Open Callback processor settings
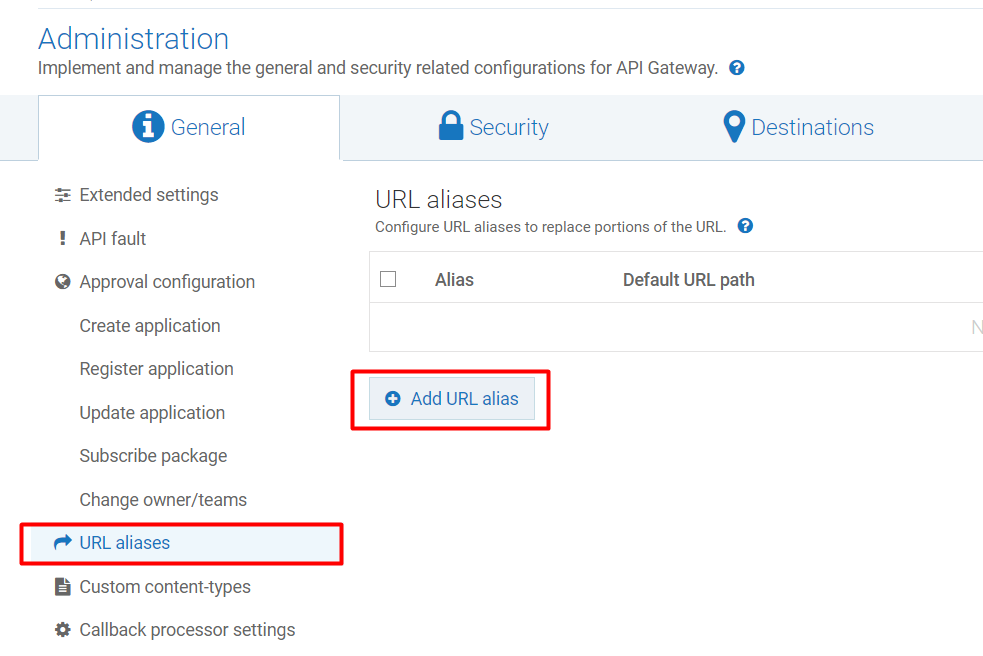 [187, 630]
